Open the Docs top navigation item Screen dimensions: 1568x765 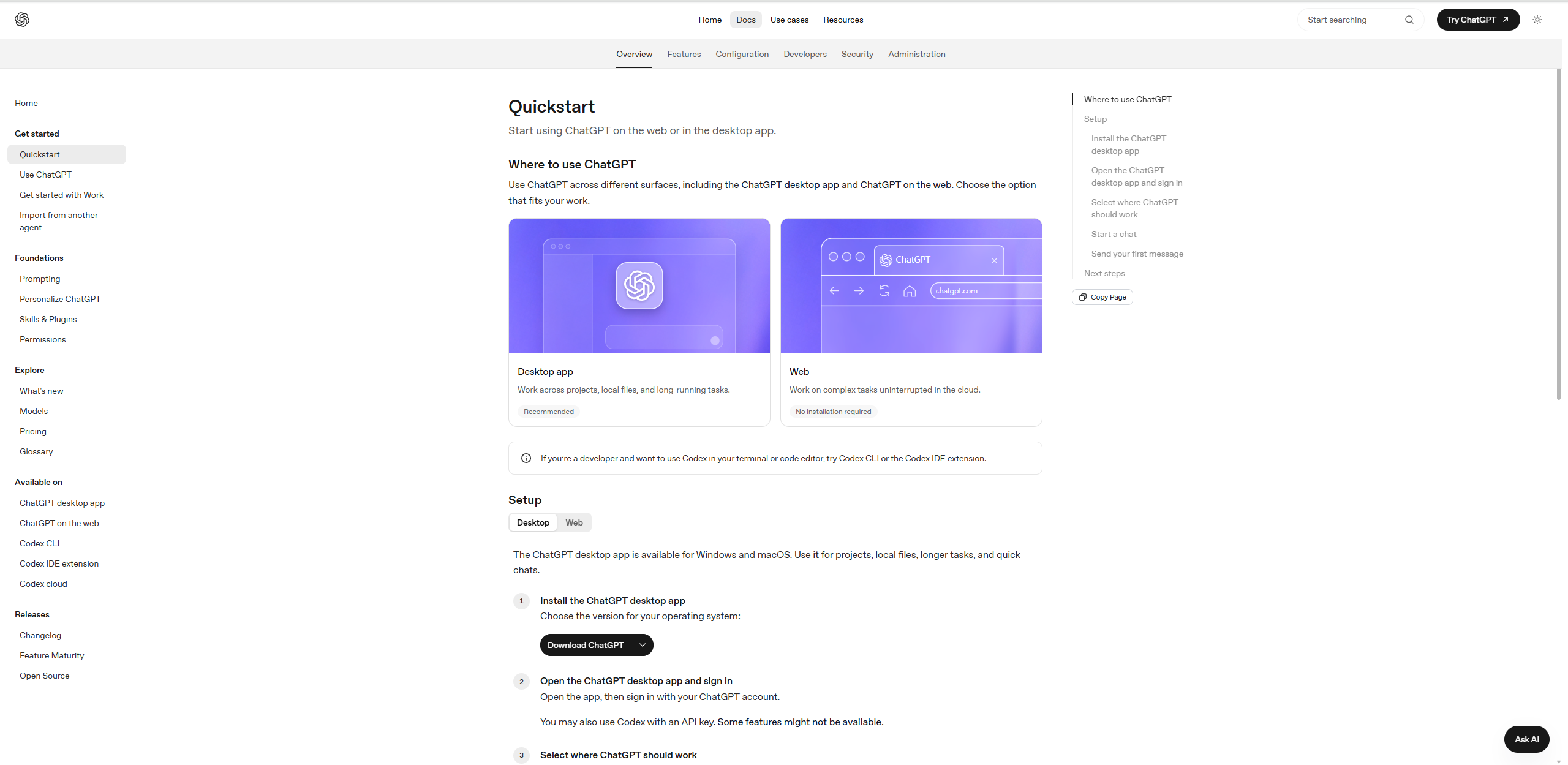(746, 20)
